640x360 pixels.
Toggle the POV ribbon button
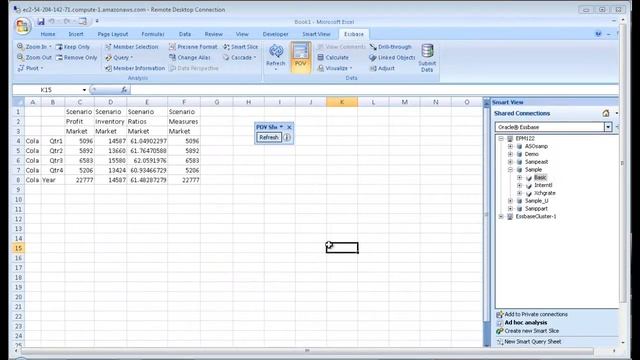click(300, 57)
